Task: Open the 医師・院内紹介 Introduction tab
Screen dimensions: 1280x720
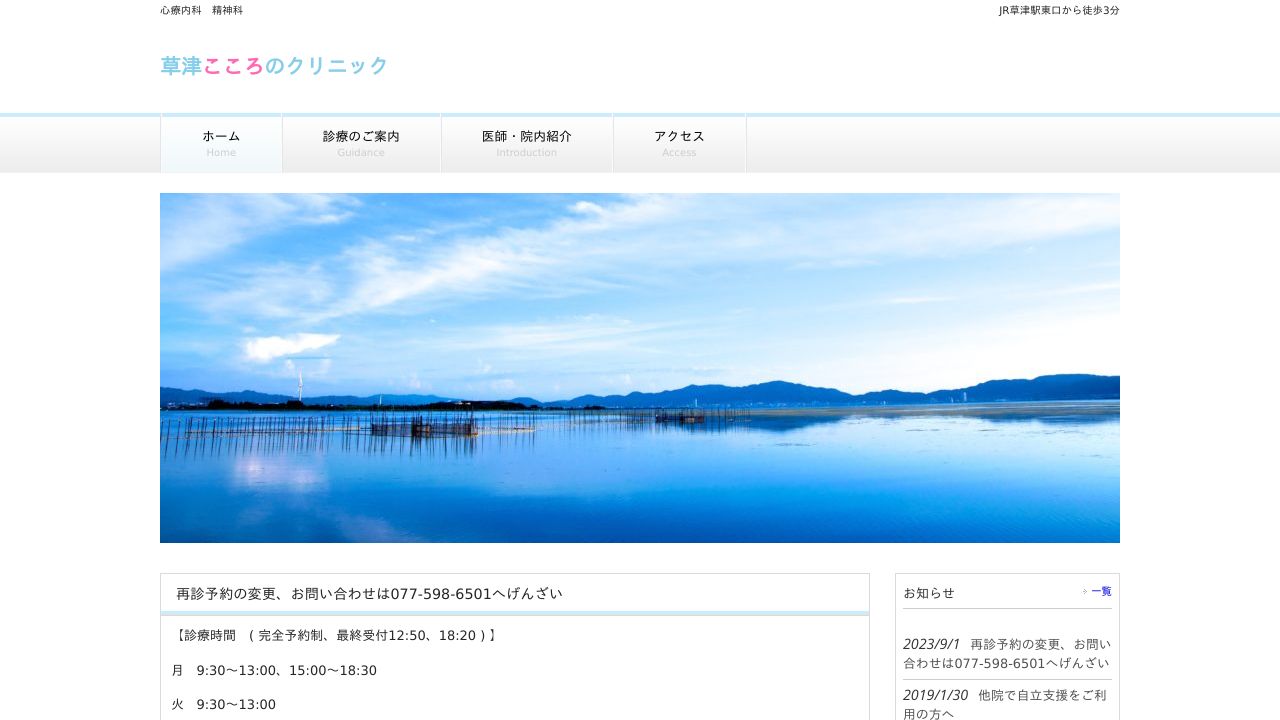Action: coord(526,143)
